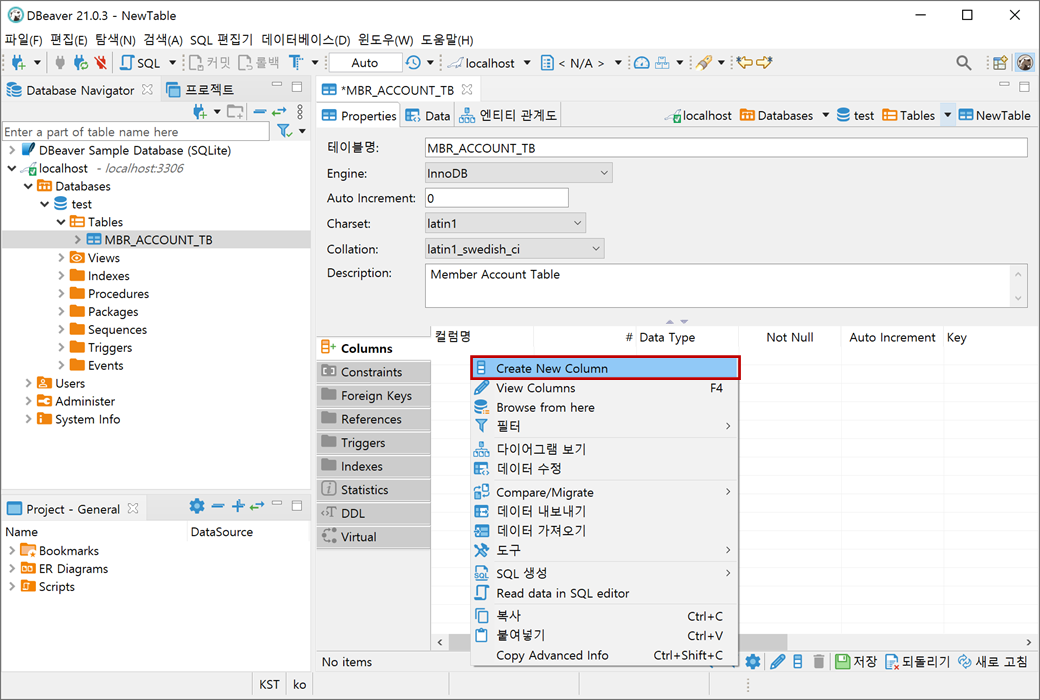Viewport: 1040px width, 700px height.
Task: Click the 커밋 (commit) toolbar icon
Action: coord(205,62)
